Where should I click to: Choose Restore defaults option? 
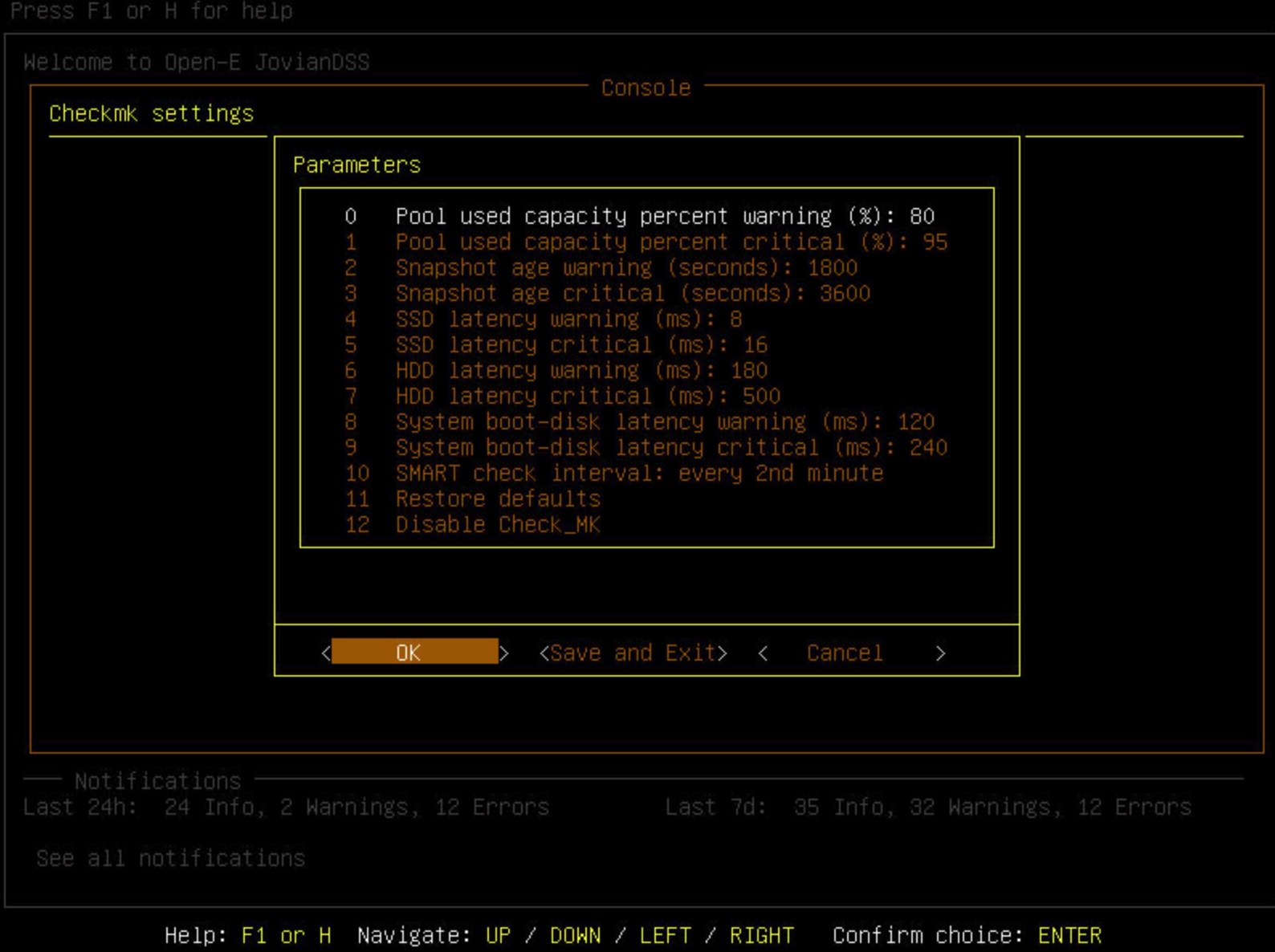[x=473, y=498]
